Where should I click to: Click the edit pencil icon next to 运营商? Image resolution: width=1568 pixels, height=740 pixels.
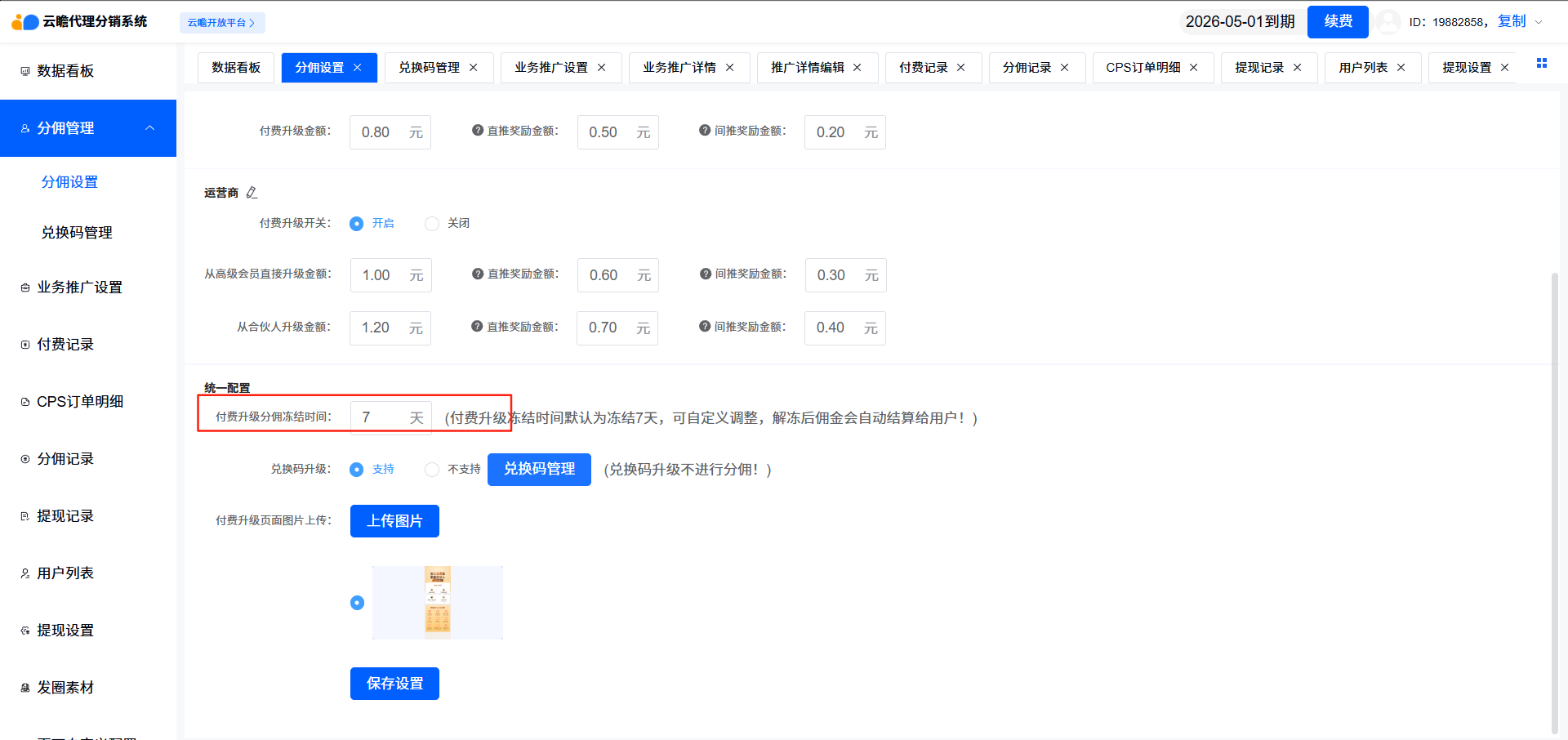click(x=252, y=193)
